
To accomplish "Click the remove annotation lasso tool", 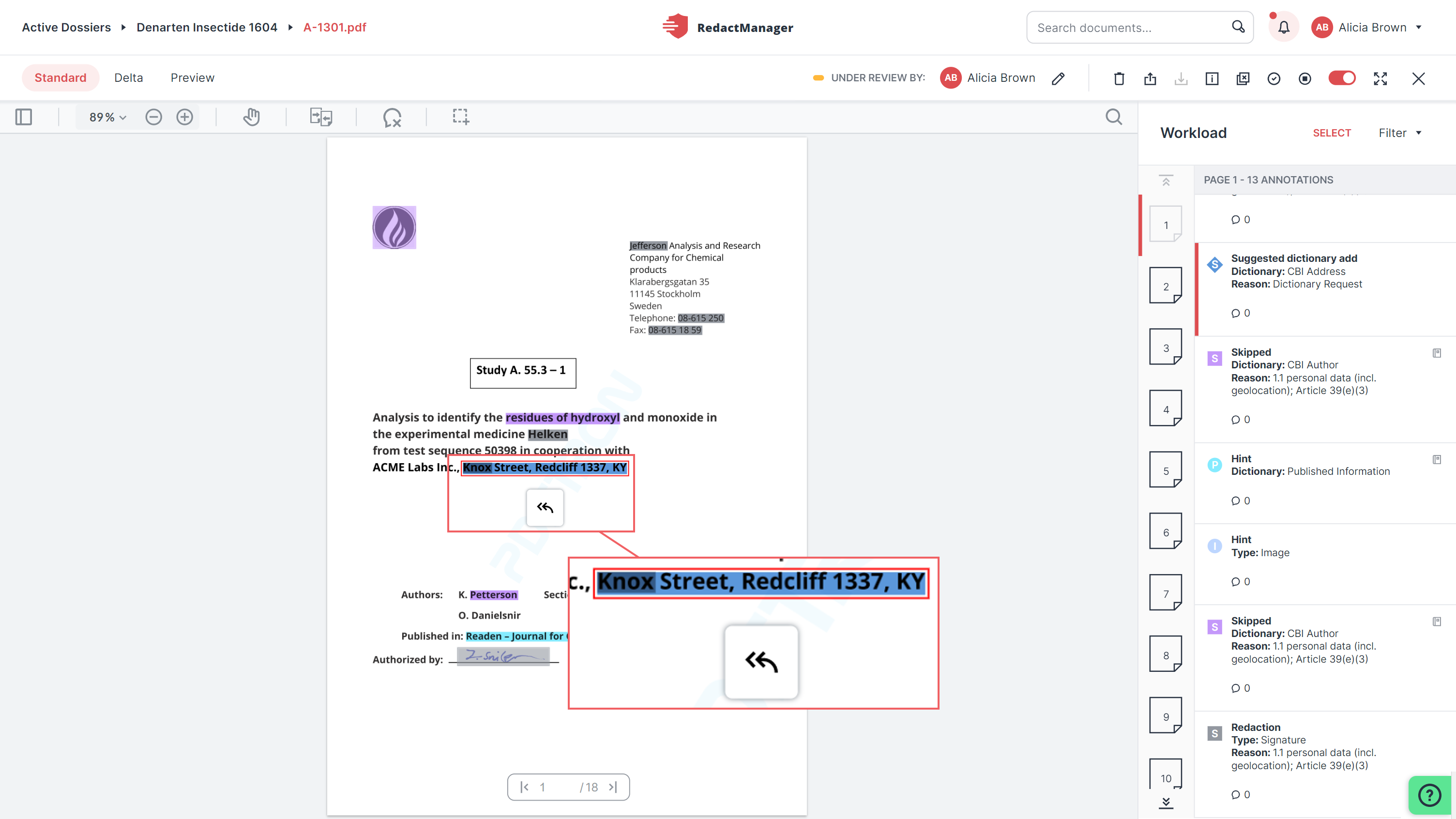I will (392, 117).
